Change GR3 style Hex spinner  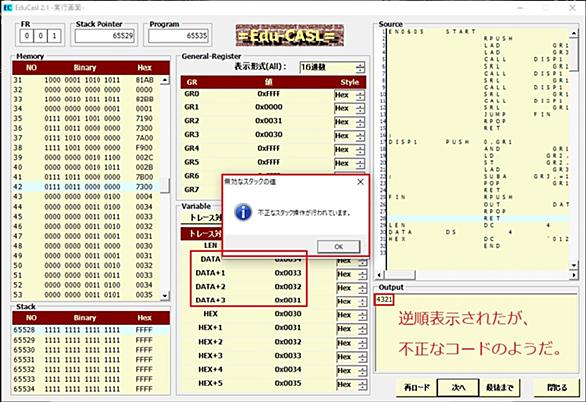[x=360, y=136]
